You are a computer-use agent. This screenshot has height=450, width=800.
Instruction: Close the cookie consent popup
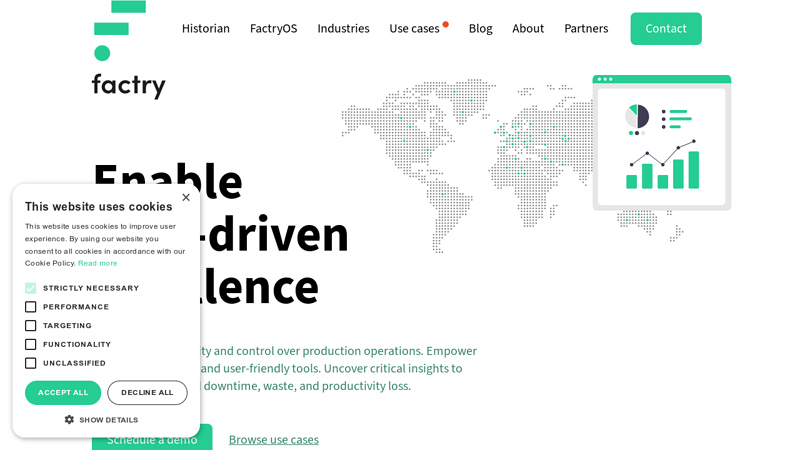186,197
